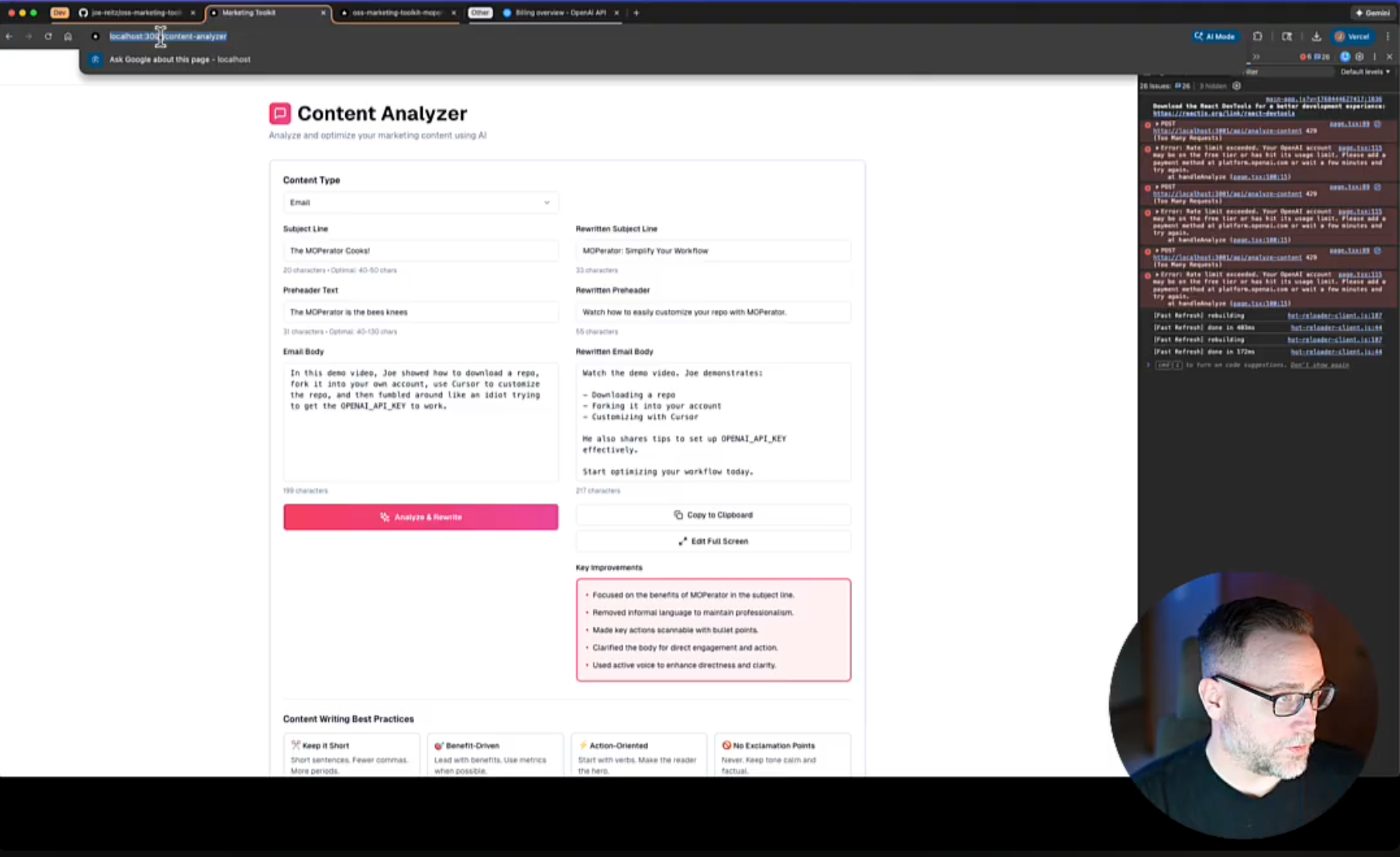Close the Marketing Toolkit tab

[324, 13]
